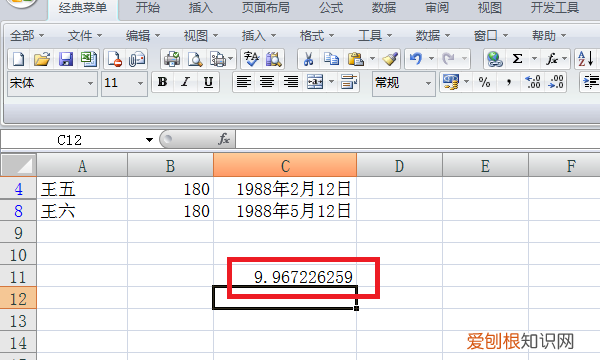Image resolution: width=600 pixels, height=360 pixels.
Task: Open a file using the folder icon
Action: [42, 59]
